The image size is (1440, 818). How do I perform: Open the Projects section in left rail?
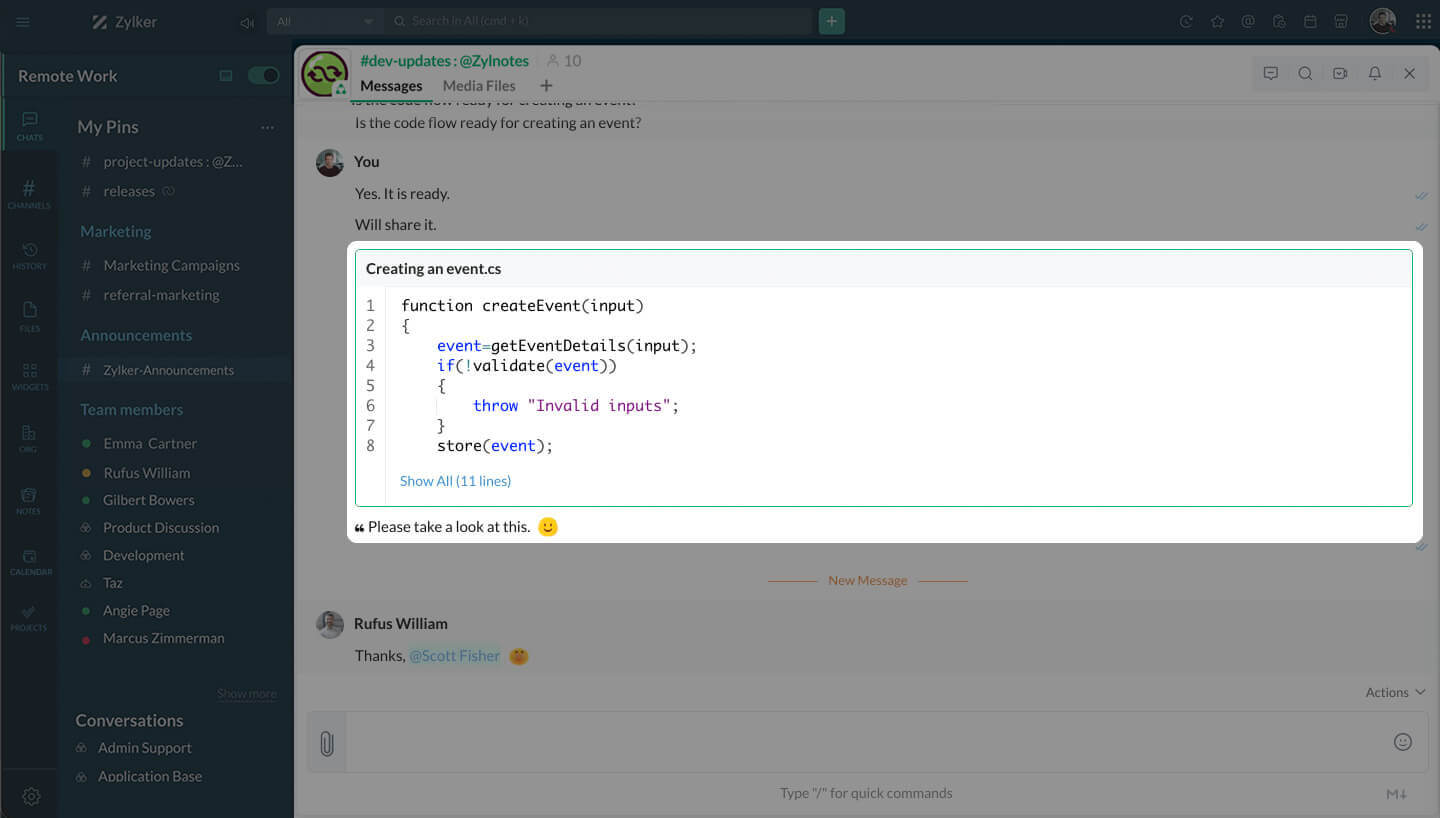29,618
